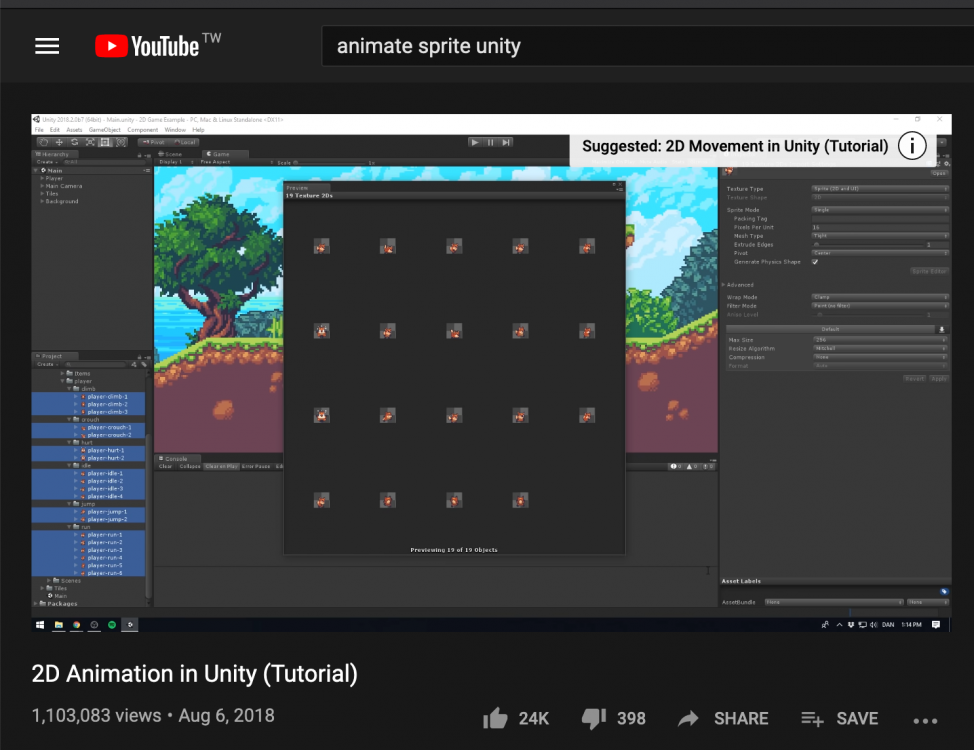Image resolution: width=974 pixels, height=750 pixels.
Task: Adjust the Extrude Edges slider
Action: (868, 245)
